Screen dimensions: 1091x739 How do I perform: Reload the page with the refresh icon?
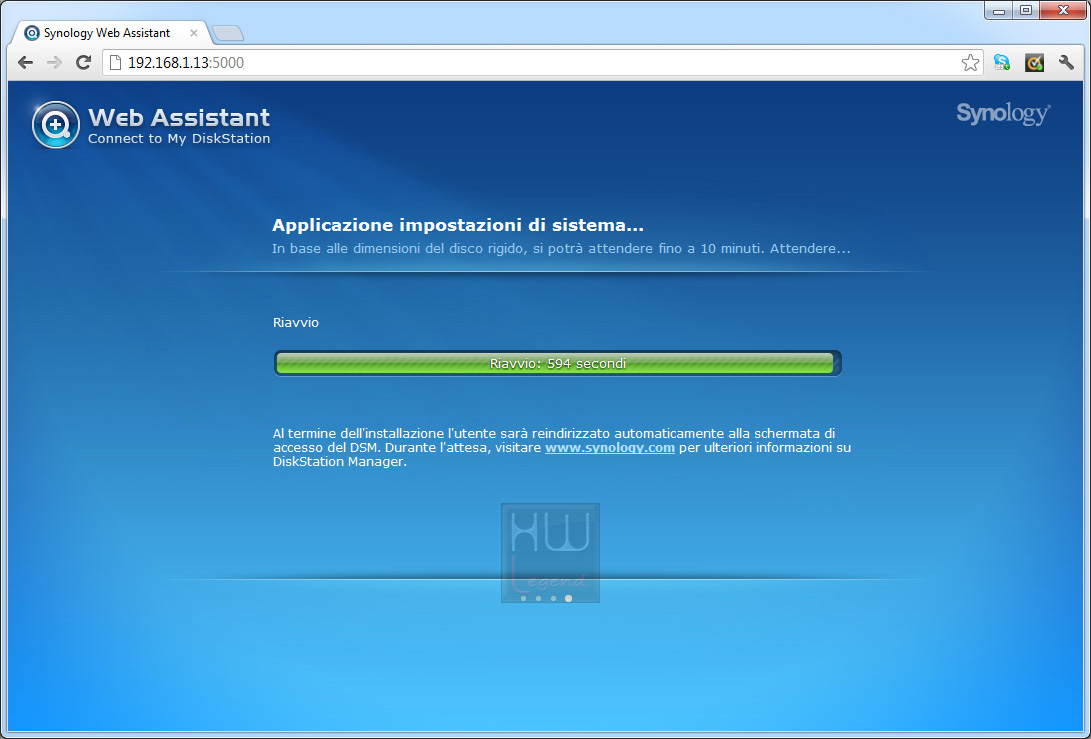point(83,63)
